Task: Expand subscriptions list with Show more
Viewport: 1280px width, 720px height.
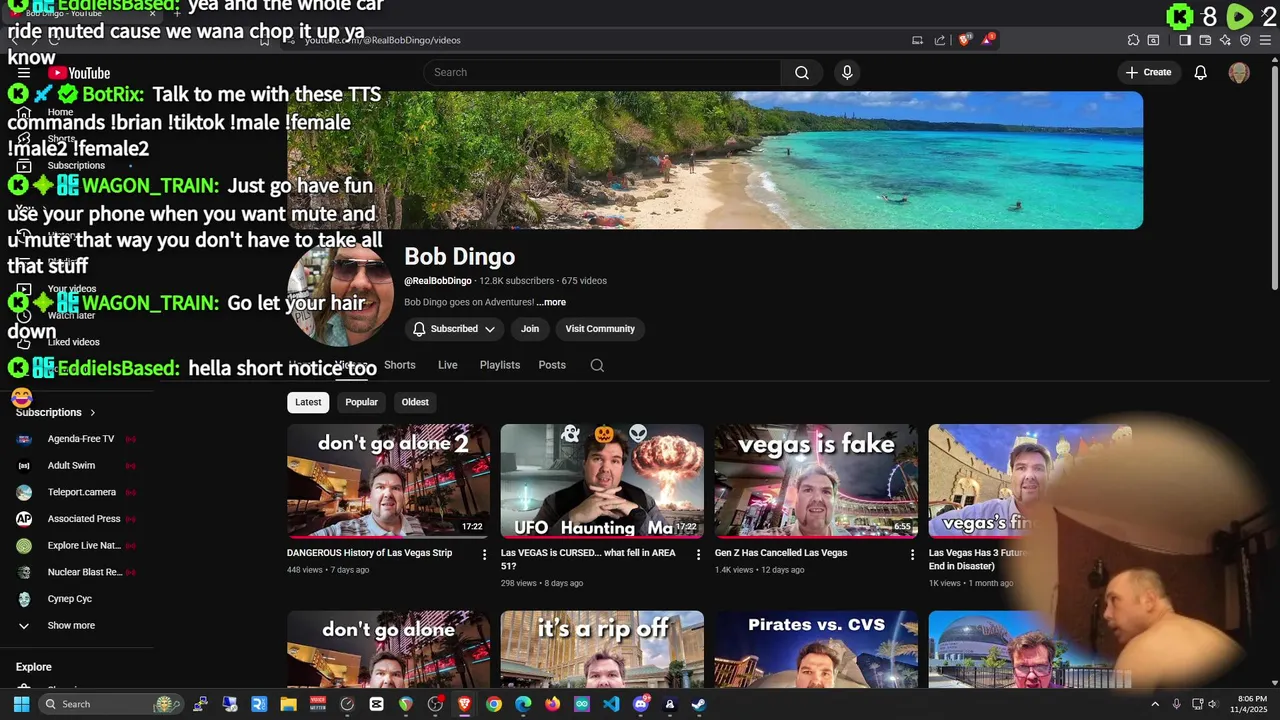Action: (x=71, y=625)
